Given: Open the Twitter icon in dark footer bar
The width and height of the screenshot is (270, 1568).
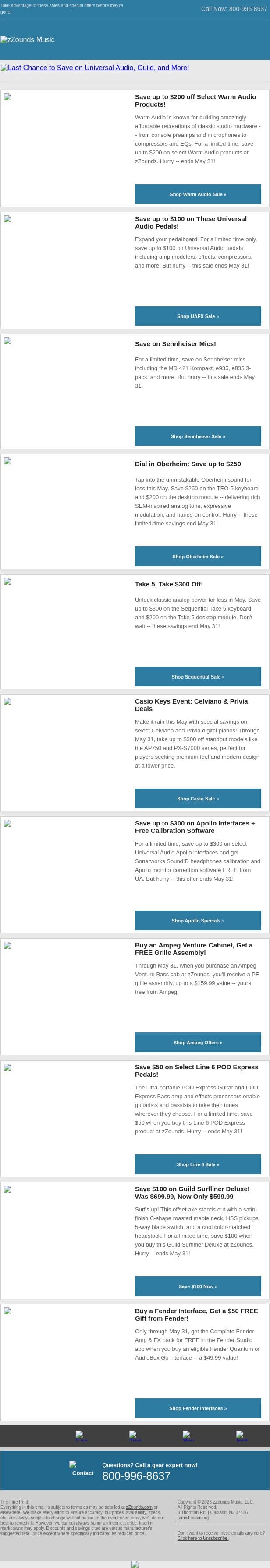Looking at the screenshot, I should coord(135,1436).
